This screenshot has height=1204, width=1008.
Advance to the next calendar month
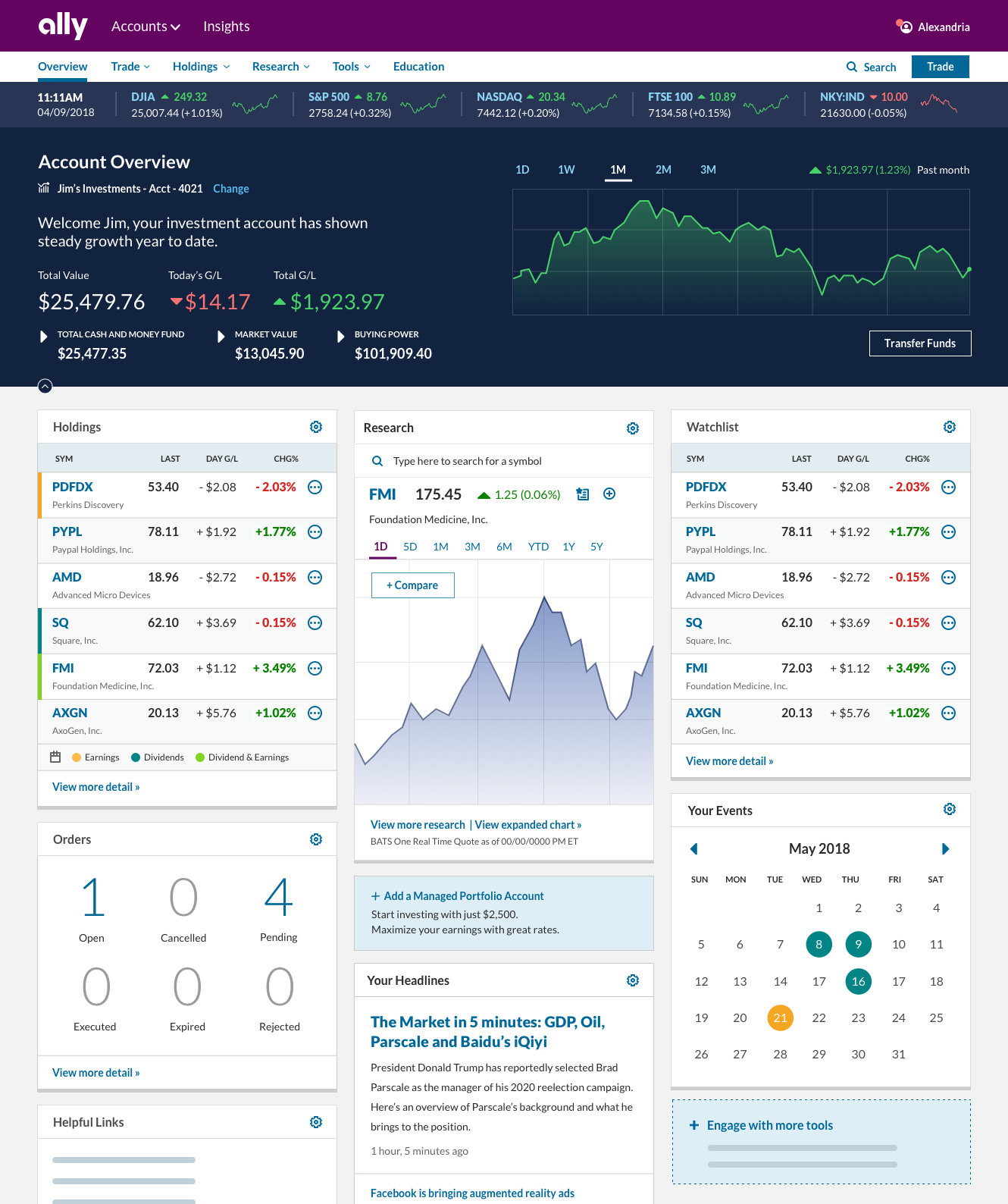coord(945,849)
